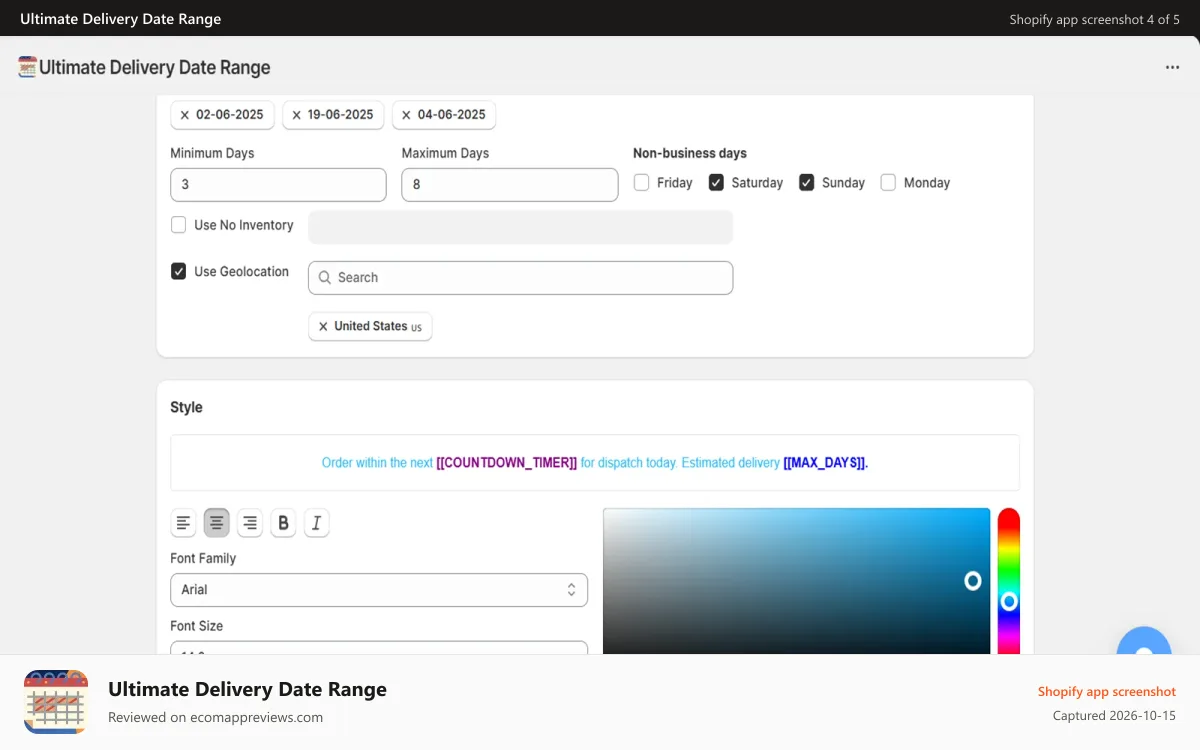
Task: Remove the United States location tag
Action: coord(323,326)
